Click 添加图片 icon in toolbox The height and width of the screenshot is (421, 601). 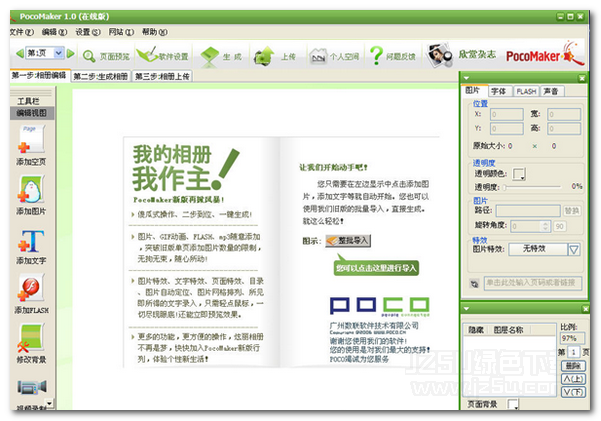click(x=31, y=189)
